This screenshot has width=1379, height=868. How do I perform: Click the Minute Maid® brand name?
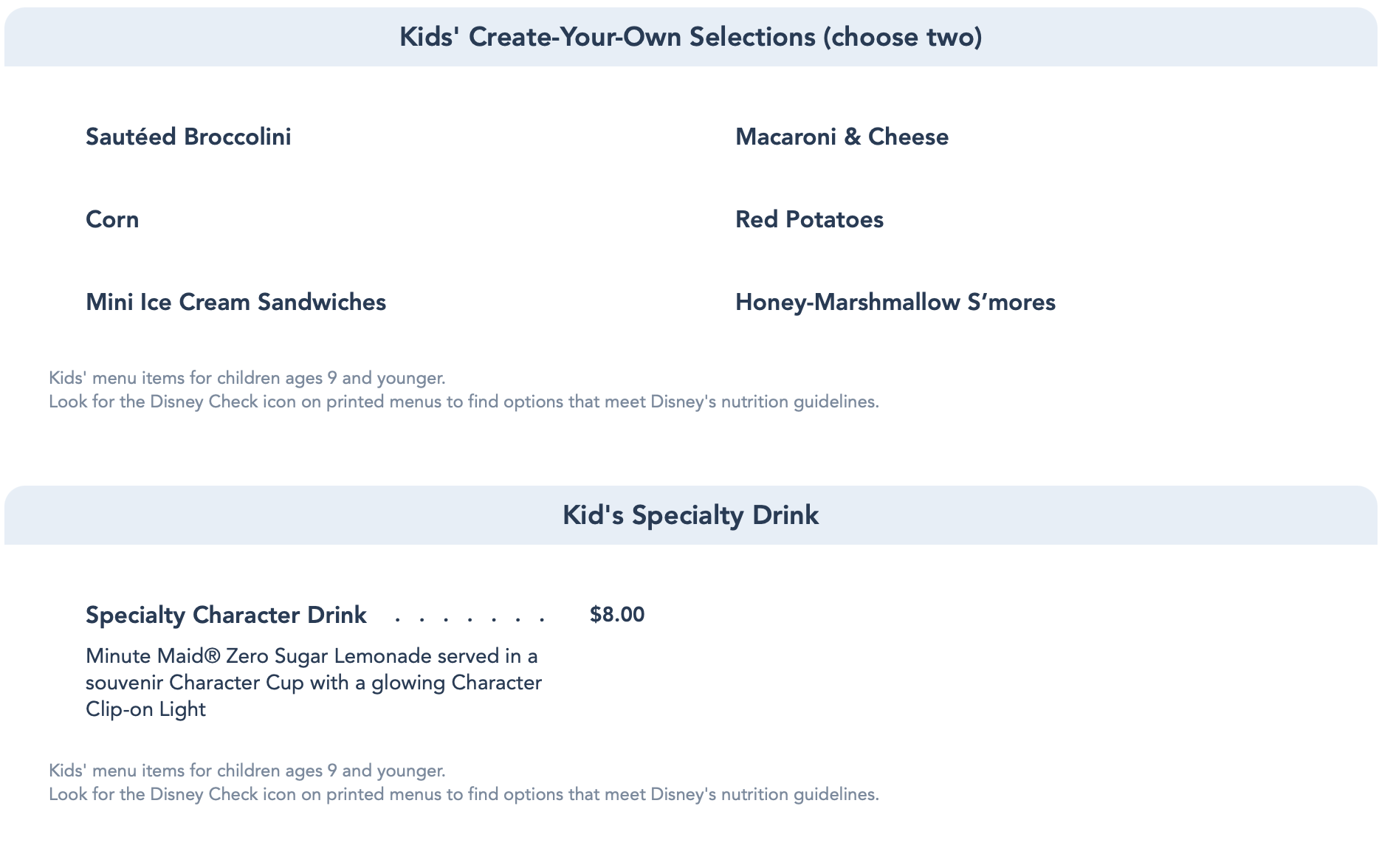point(153,656)
